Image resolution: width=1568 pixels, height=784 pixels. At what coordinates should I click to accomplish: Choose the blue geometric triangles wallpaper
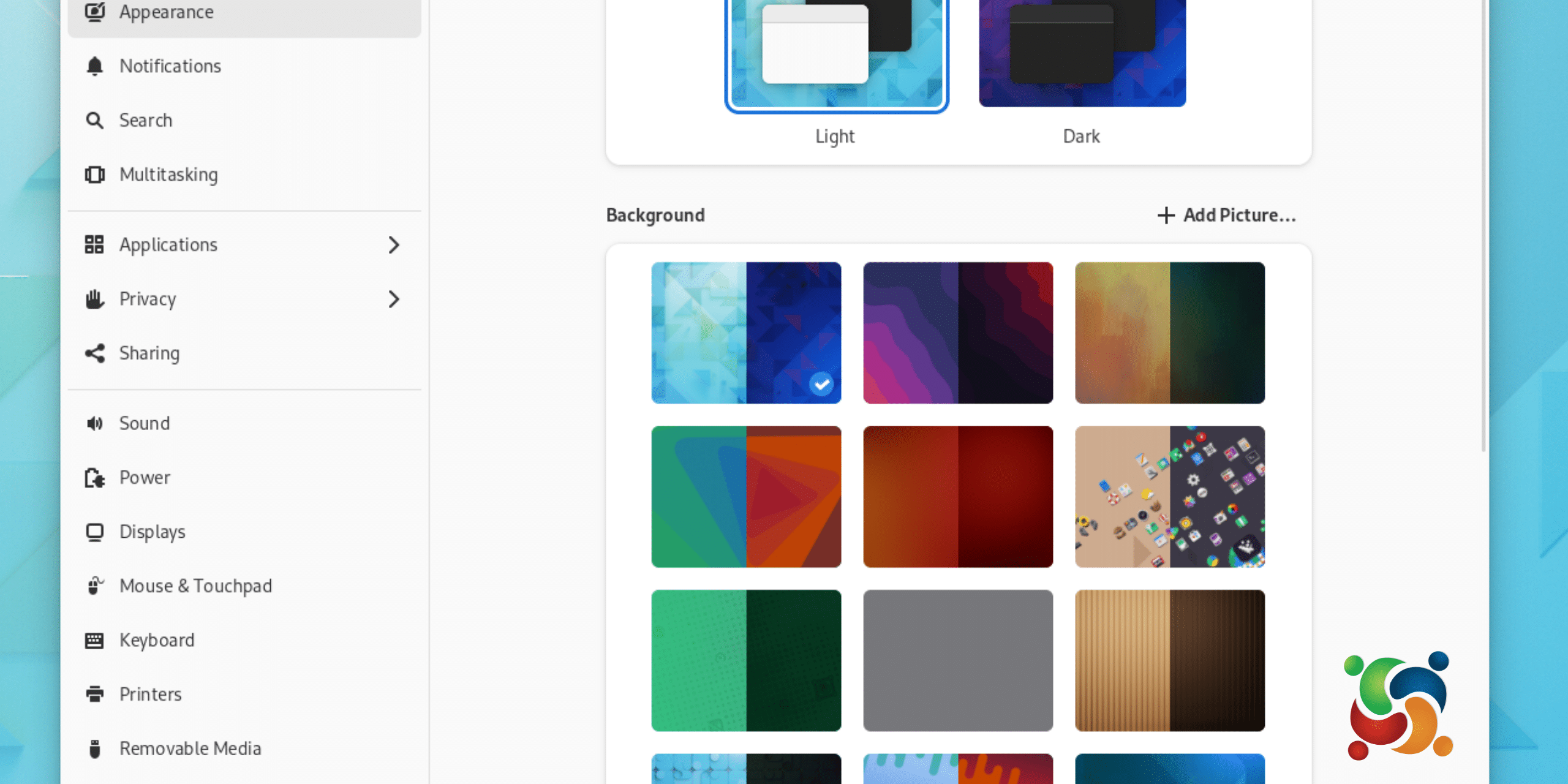tap(746, 333)
